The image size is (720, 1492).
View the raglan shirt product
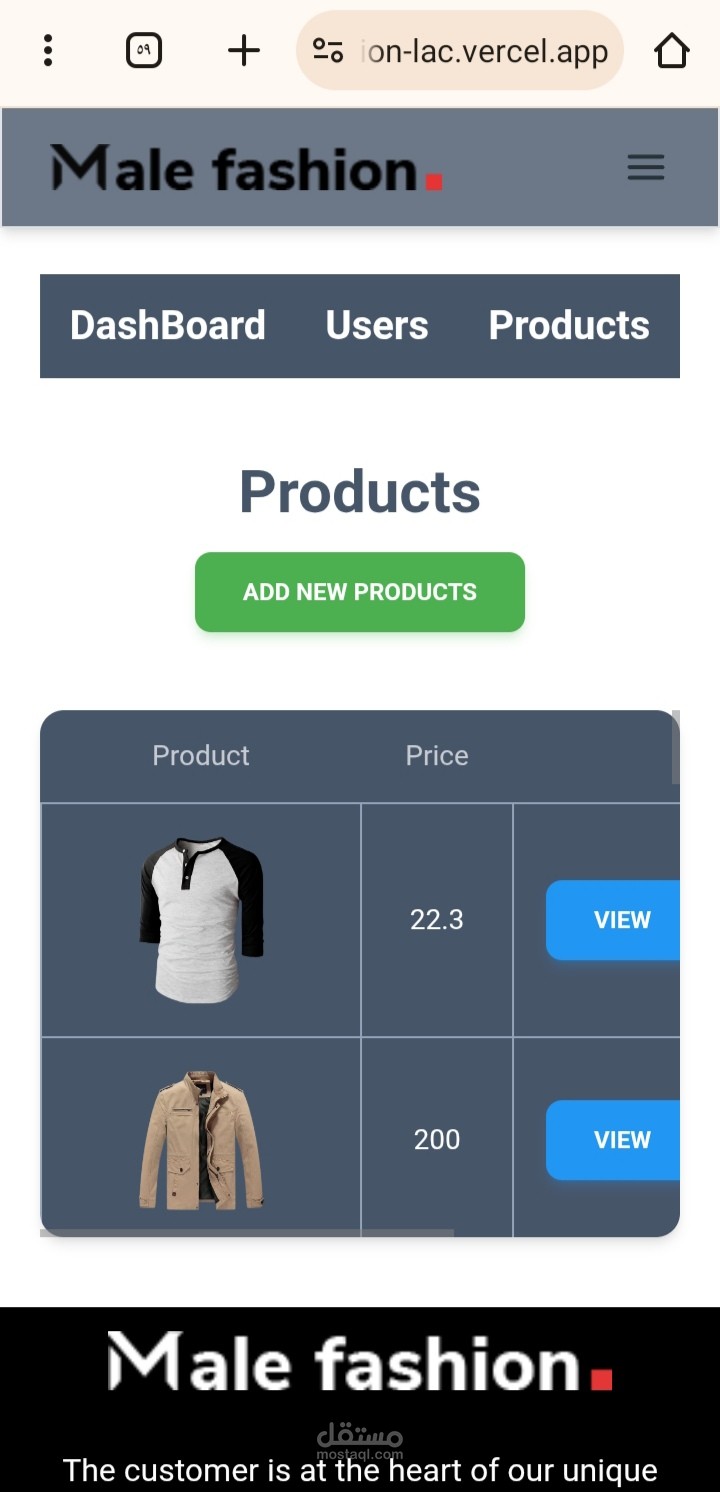pos(613,920)
